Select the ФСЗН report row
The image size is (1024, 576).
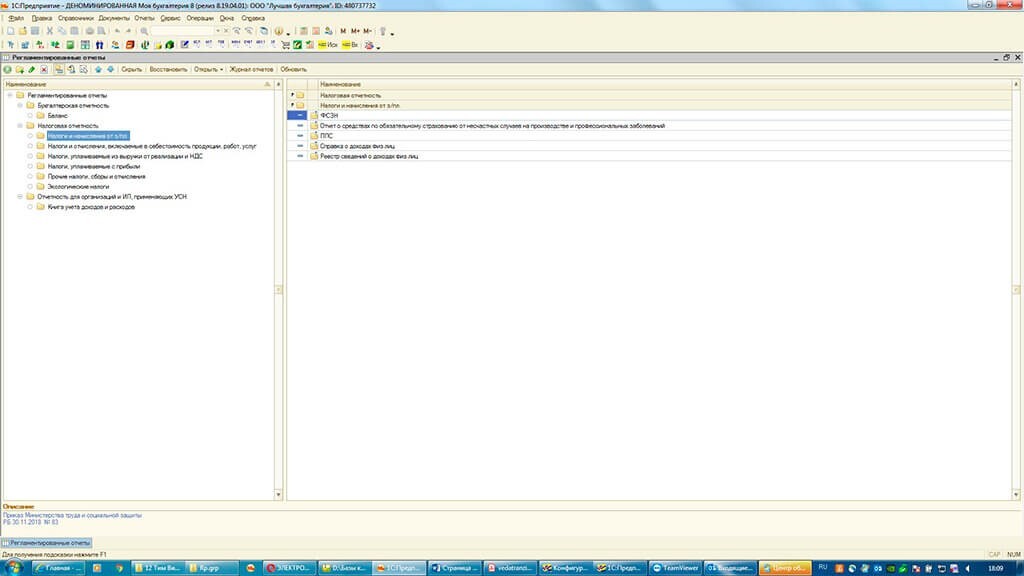(649, 116)
